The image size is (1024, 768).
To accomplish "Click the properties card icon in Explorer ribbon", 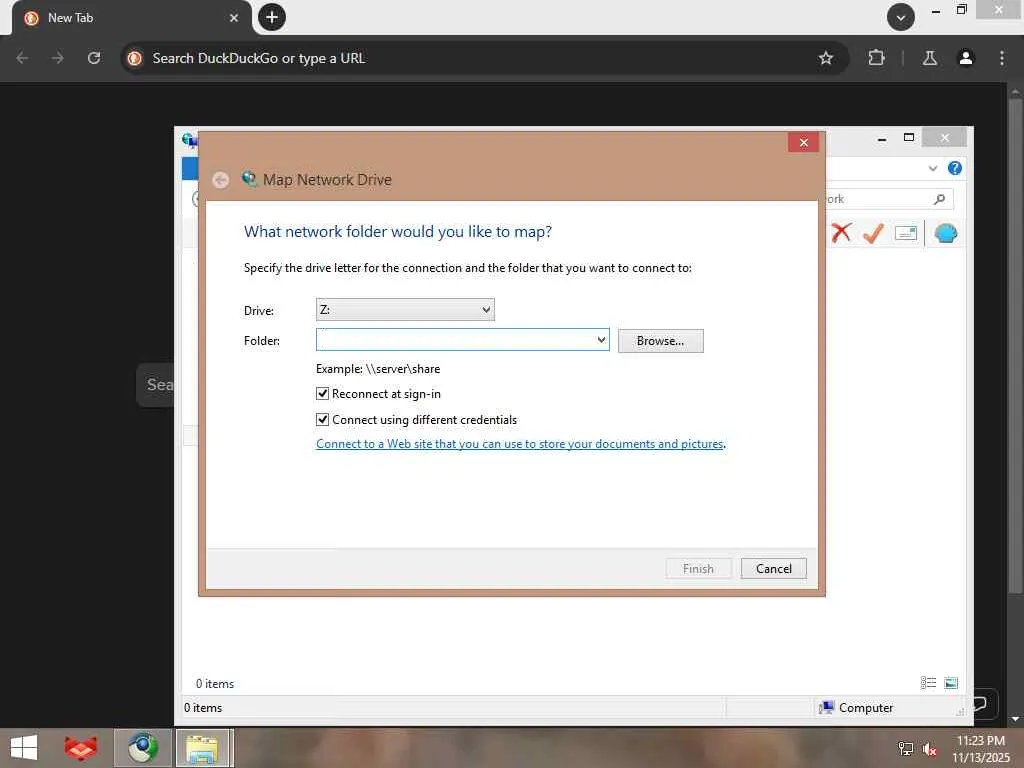I will pos(906,232).
